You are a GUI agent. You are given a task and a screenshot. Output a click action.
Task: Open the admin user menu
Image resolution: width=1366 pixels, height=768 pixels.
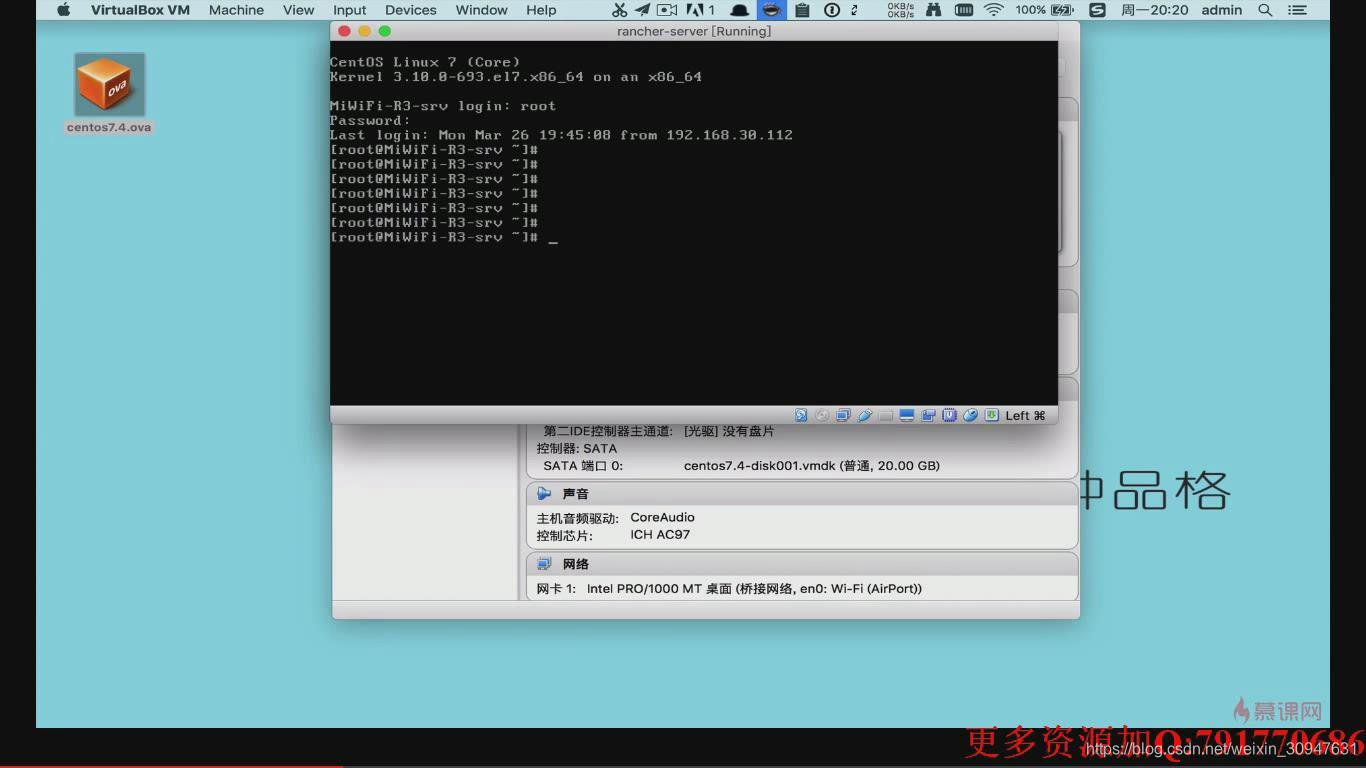(x=1221, y=10)
